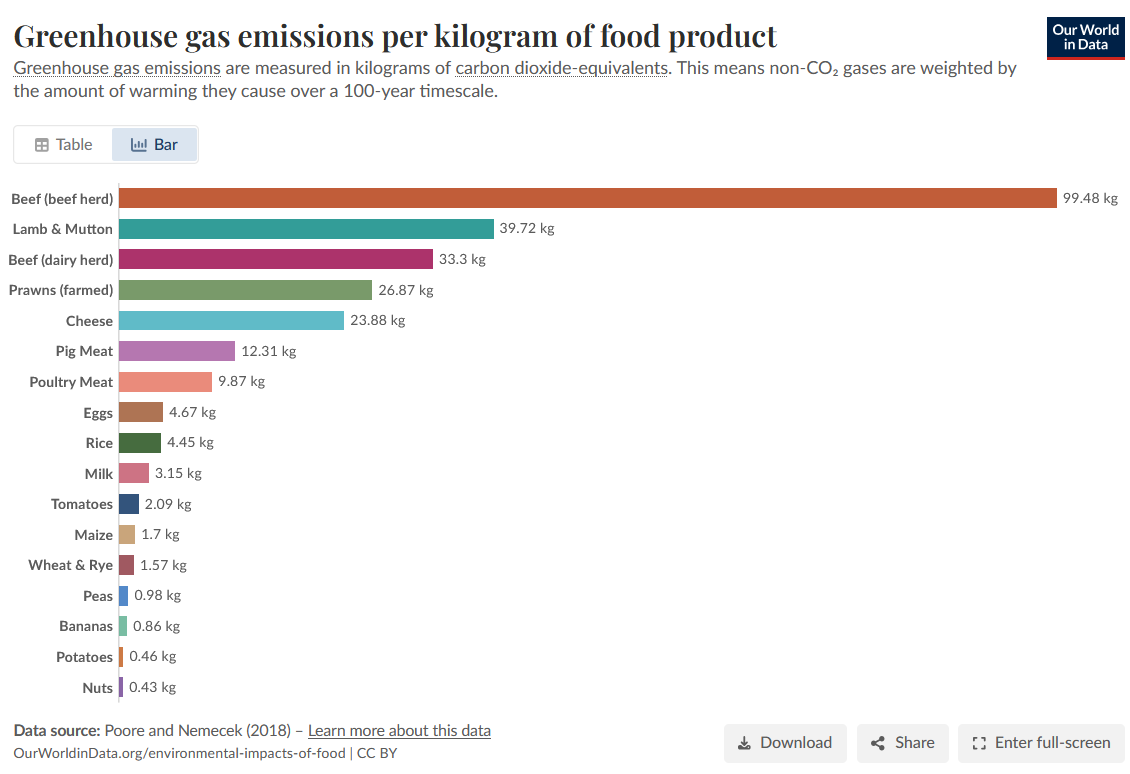
Task: Open the Greenhouse gas emissions definition link
Action: (117, 68)
